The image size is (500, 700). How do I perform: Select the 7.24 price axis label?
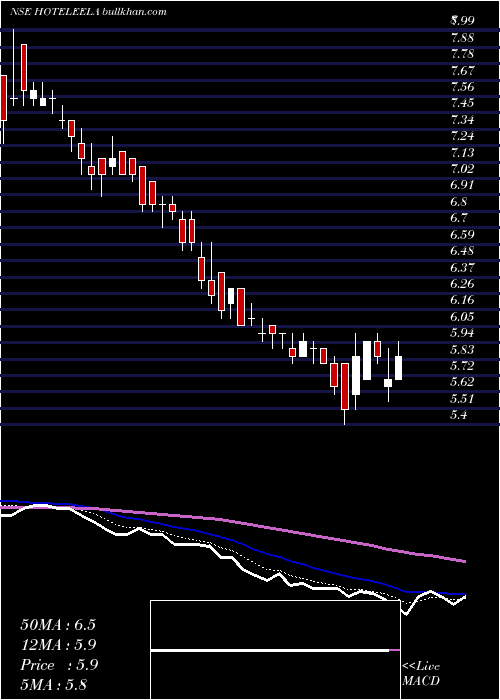[462, 136]
